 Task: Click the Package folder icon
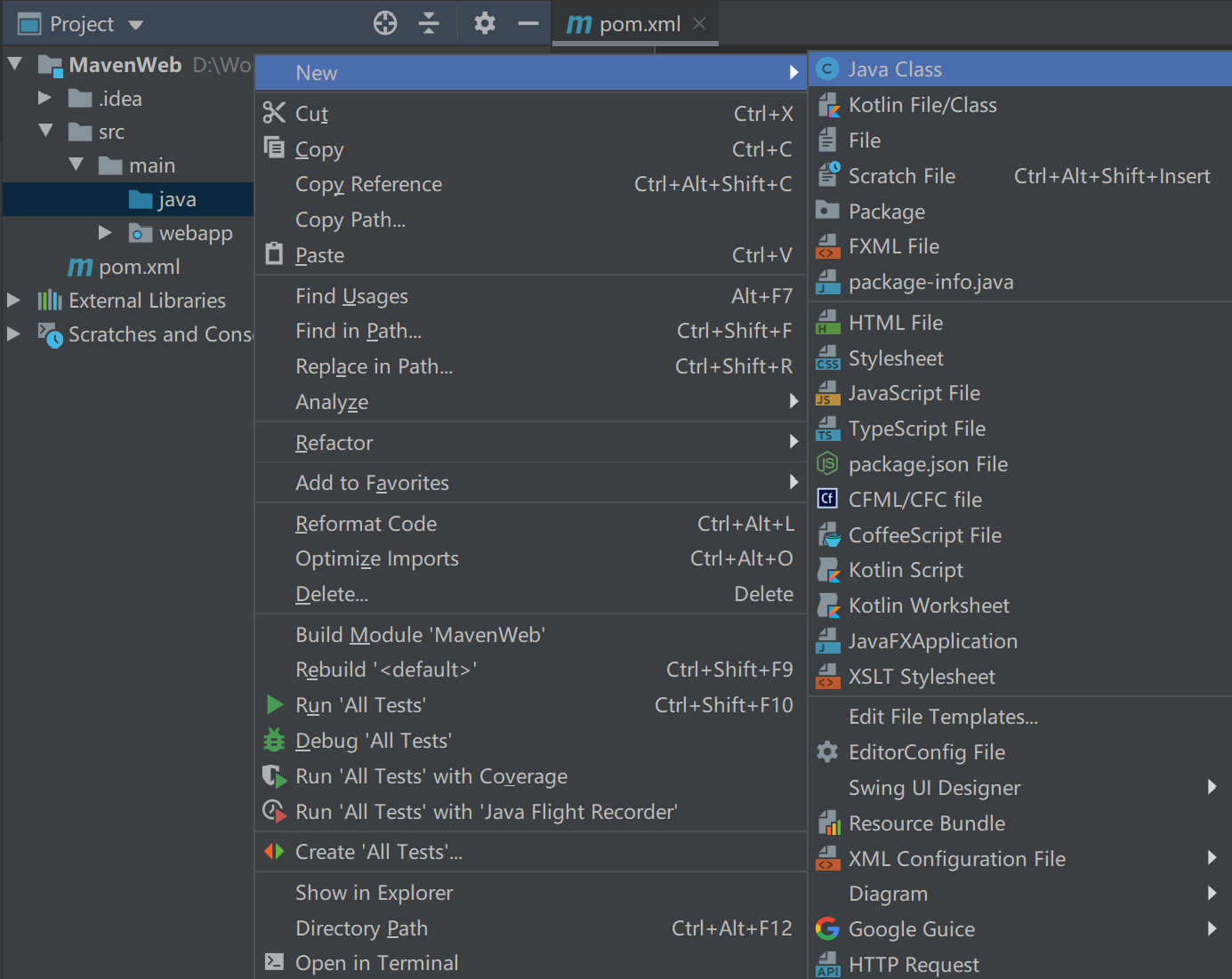click(x=827, y=210)
